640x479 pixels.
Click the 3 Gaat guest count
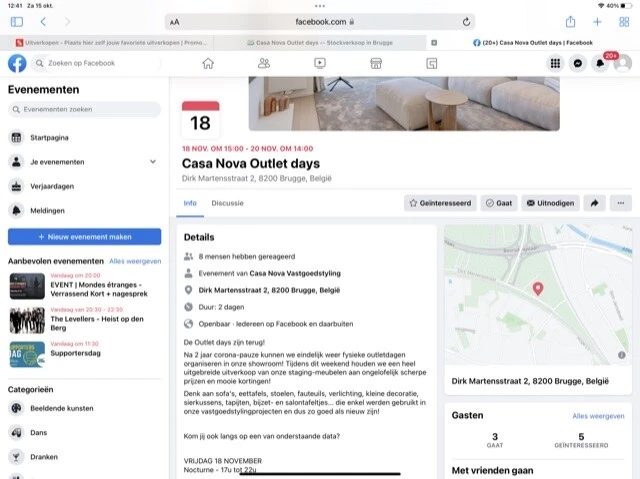point(495,440)
